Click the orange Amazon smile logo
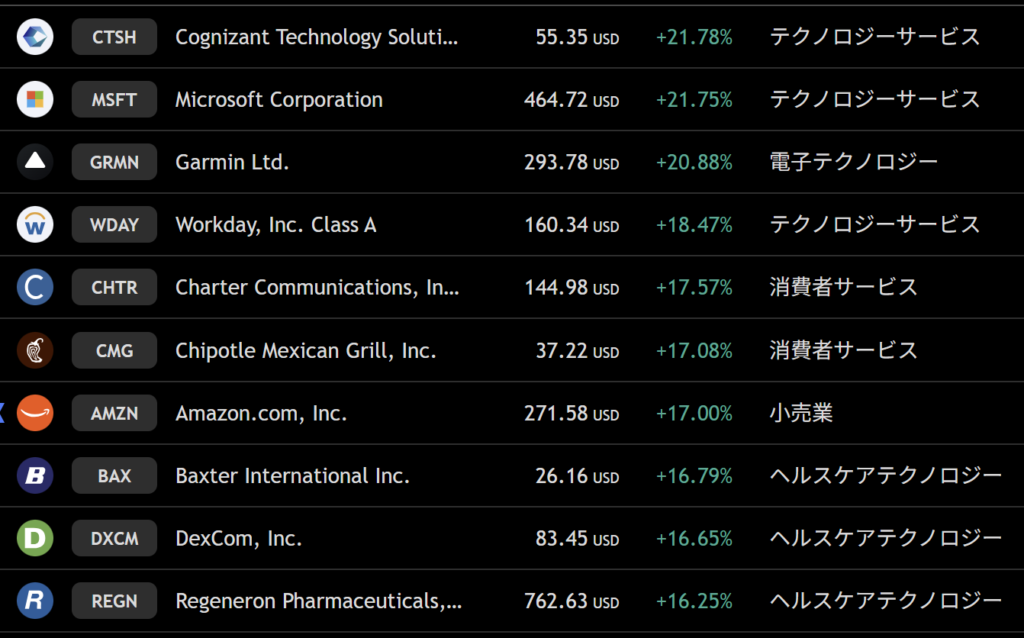 coord(35,413)
